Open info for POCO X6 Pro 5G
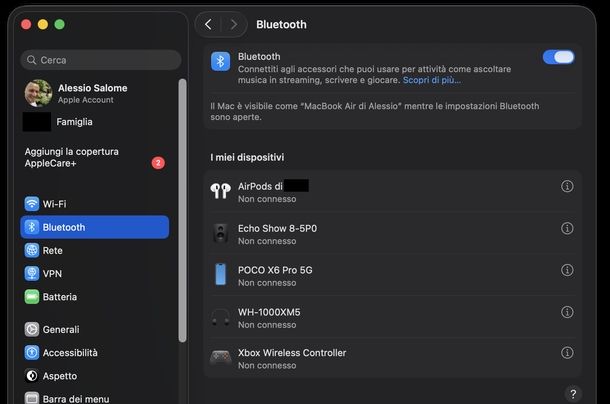Viewport: 610px width, 404px height. pos(567,270)
